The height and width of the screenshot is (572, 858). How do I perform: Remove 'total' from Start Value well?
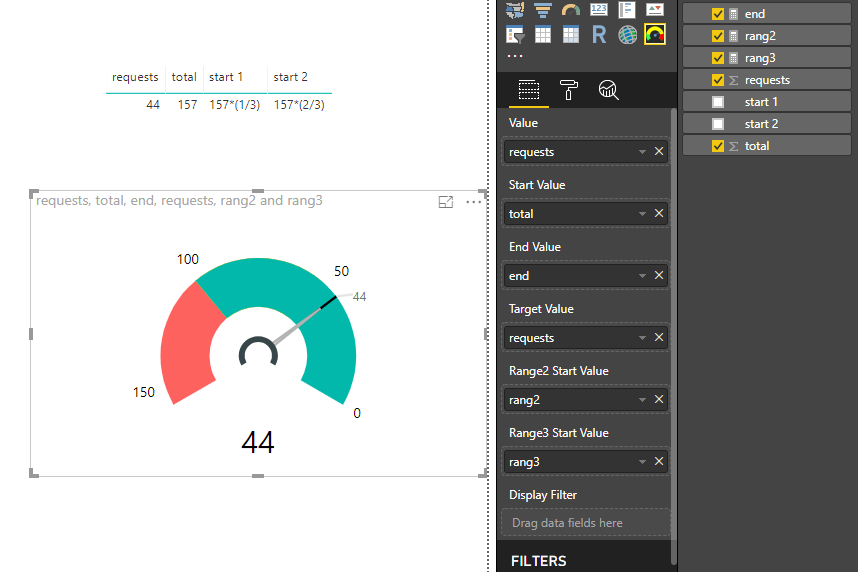click(x=659, y=213)
